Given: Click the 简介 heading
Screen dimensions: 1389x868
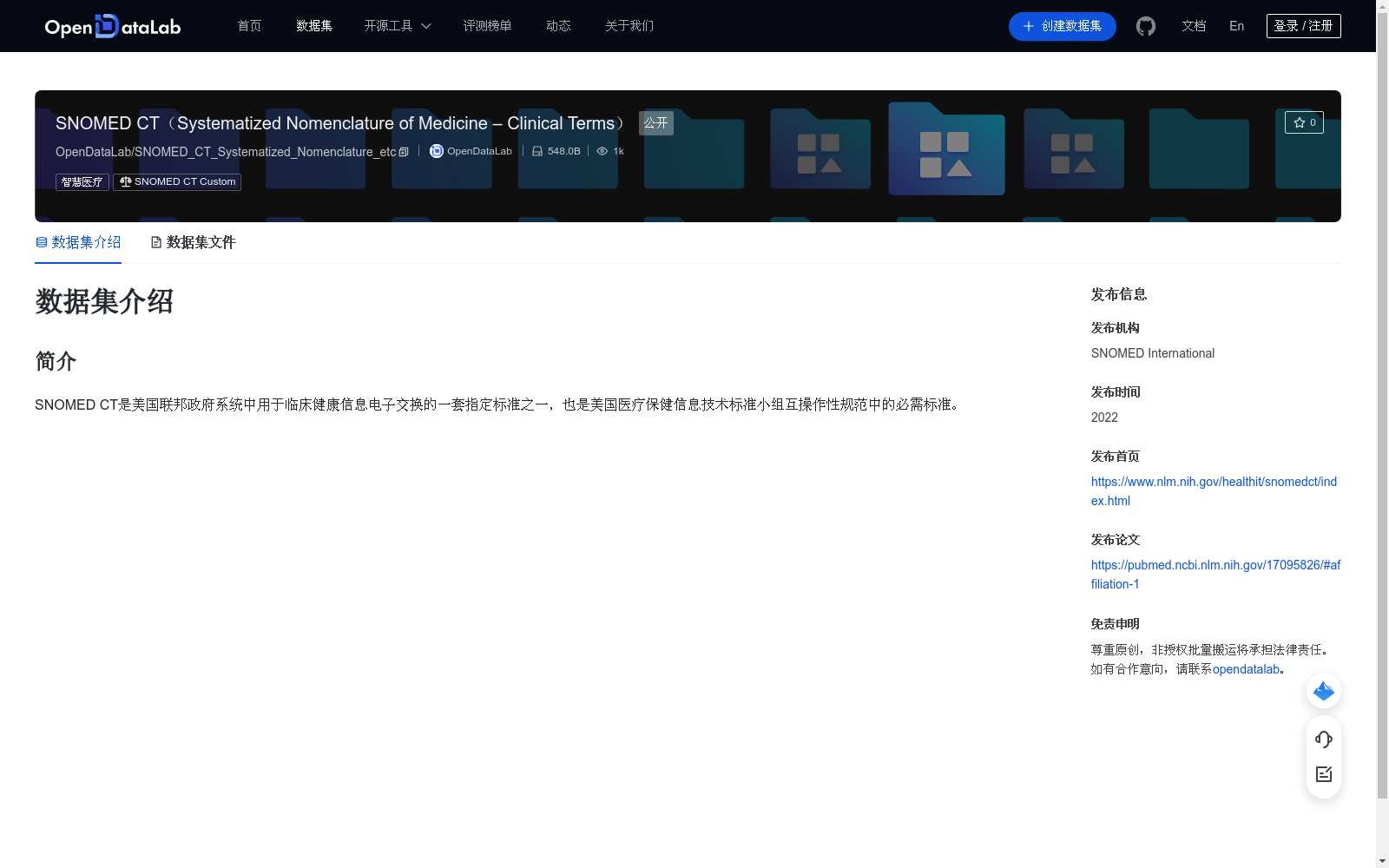Looking at the screenshot, I should coord(56,361).
